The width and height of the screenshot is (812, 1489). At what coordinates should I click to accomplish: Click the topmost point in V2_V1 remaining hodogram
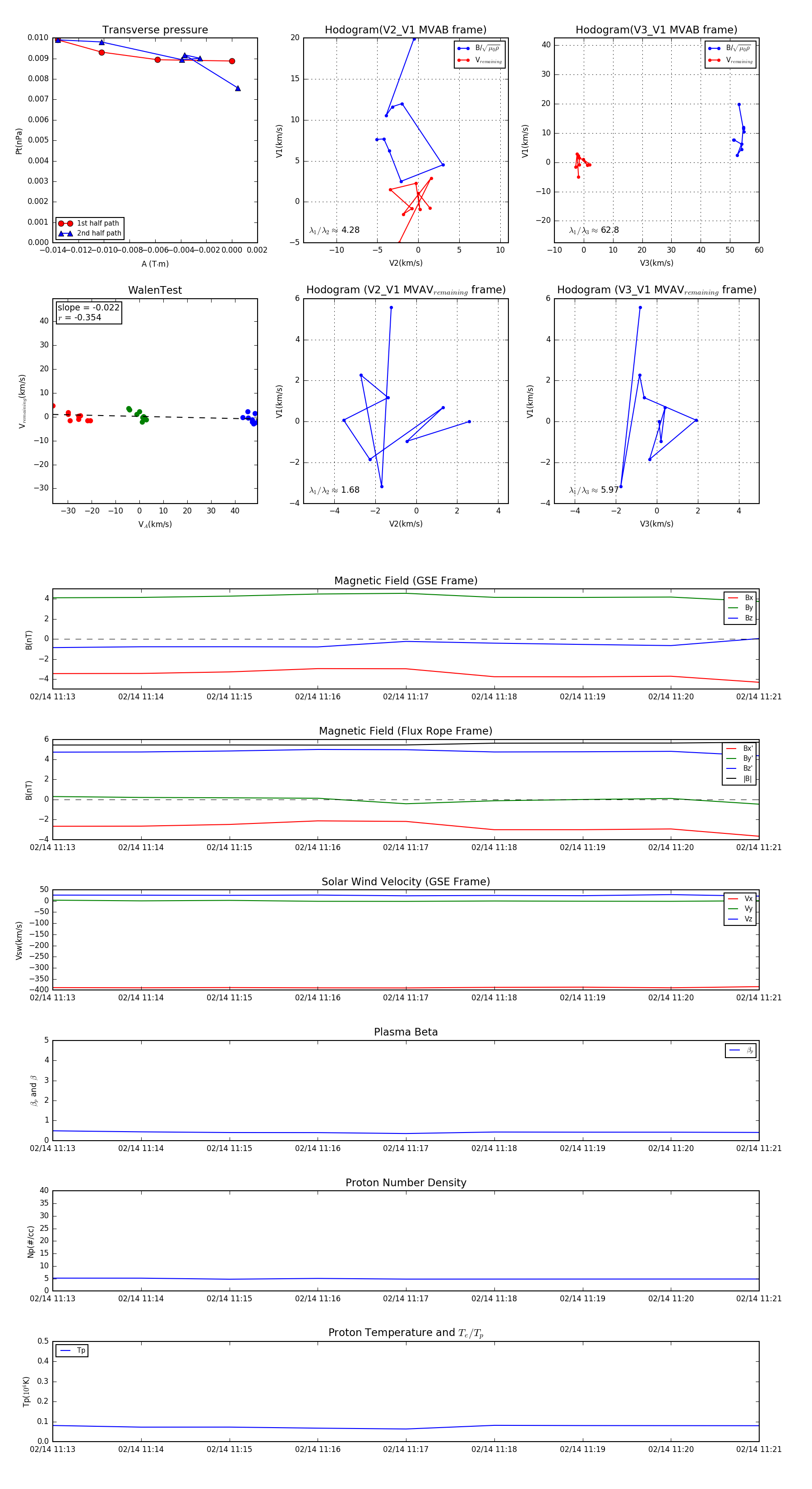pos(391,308)
